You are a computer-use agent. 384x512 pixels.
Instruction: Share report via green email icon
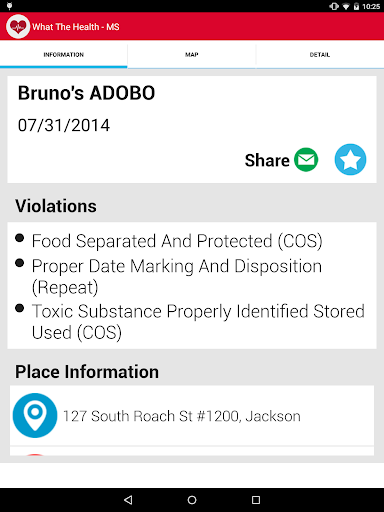click(306, 160)
